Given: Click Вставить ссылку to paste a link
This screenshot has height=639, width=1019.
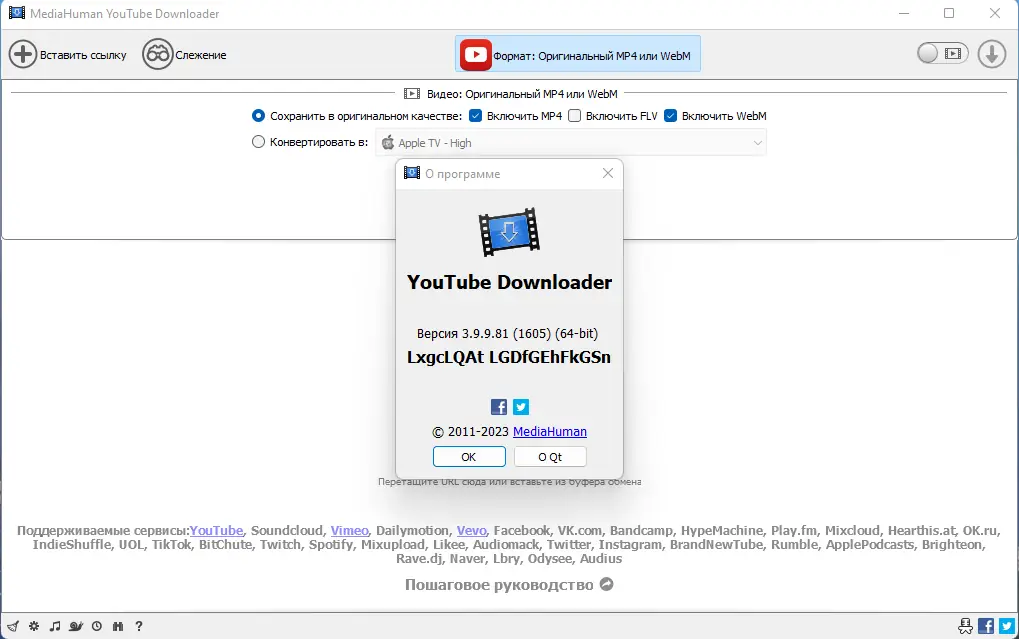Looking at the screenshot, I should [70, 54].
